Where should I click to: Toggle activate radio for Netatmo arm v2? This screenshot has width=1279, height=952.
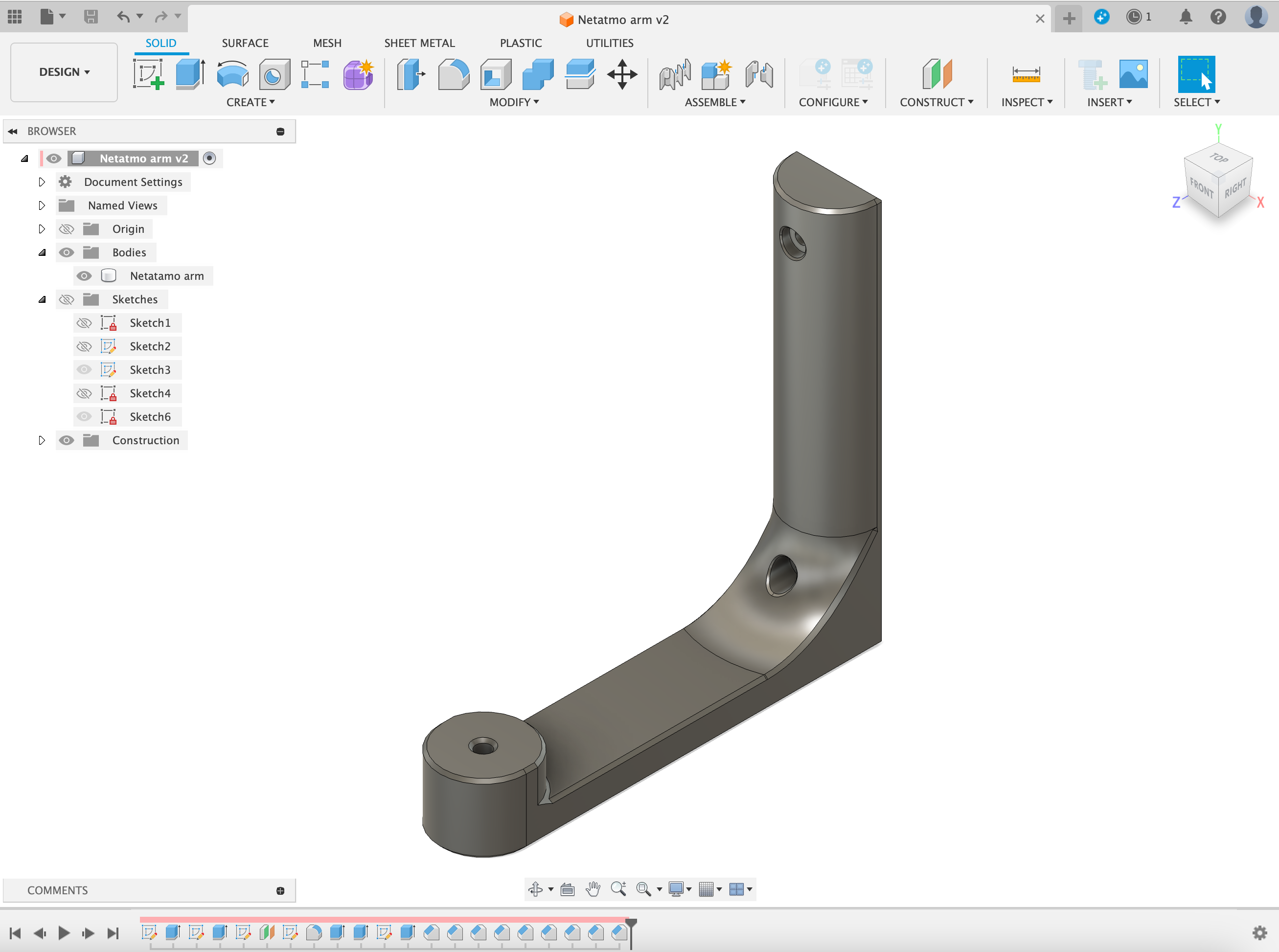click(x=209, y=159)
